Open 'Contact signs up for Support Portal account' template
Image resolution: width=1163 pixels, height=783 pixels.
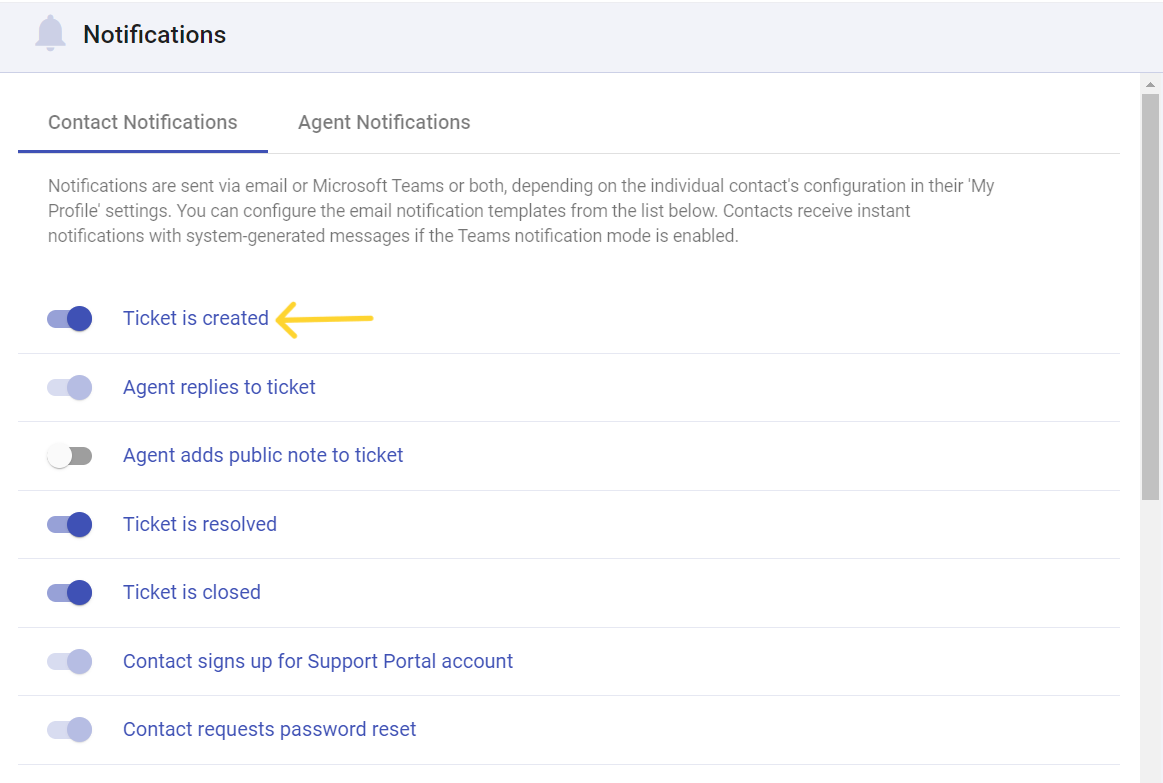(x=317, y=661)
